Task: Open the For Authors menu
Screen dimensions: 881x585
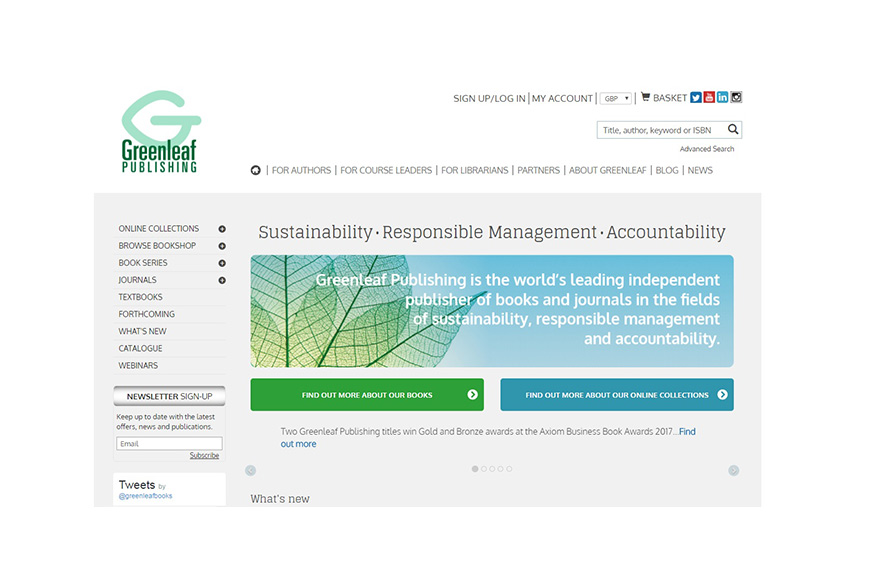Action: [x=301, y=170]
